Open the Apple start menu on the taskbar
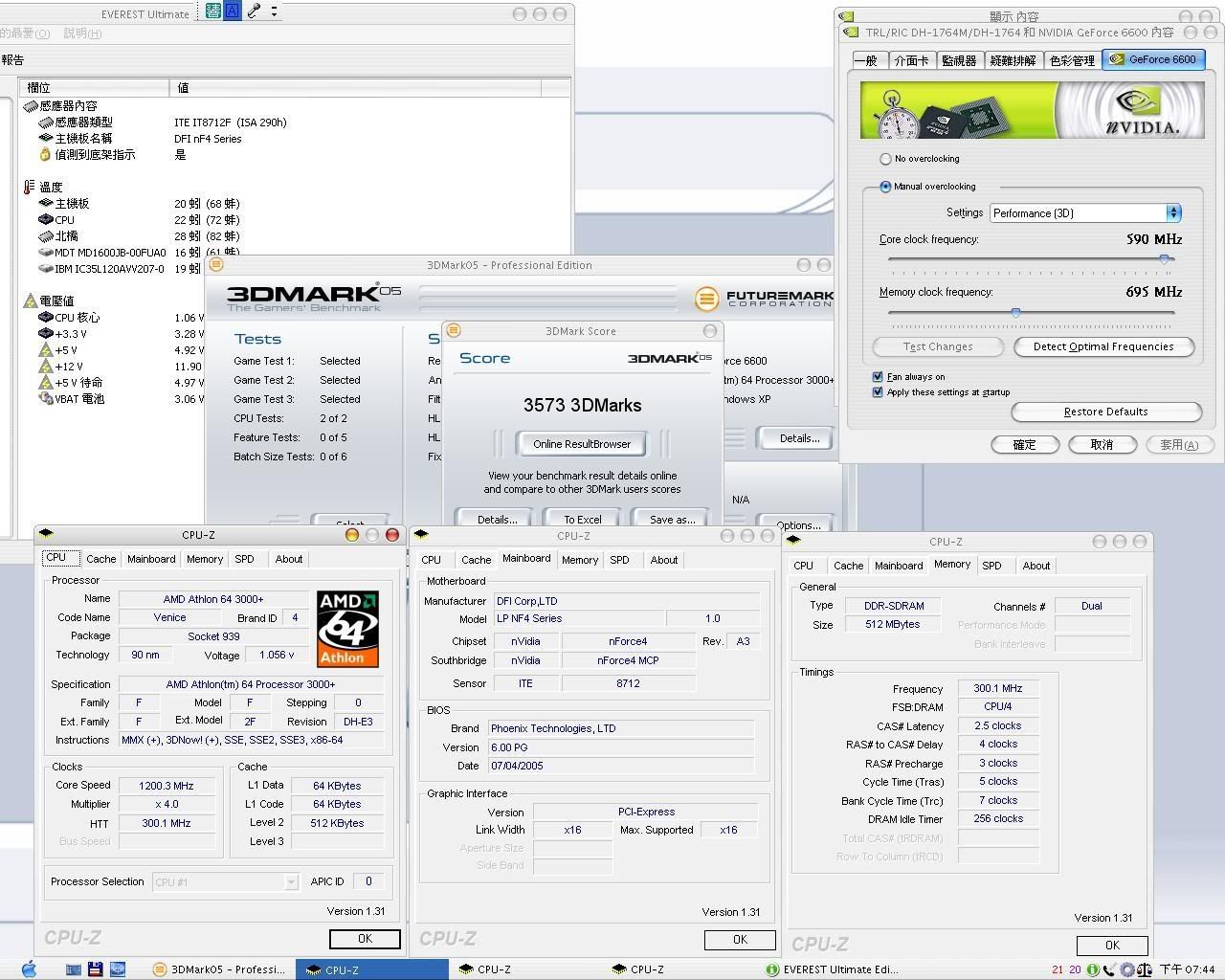 pyautogui.click(x=28, y=969)
